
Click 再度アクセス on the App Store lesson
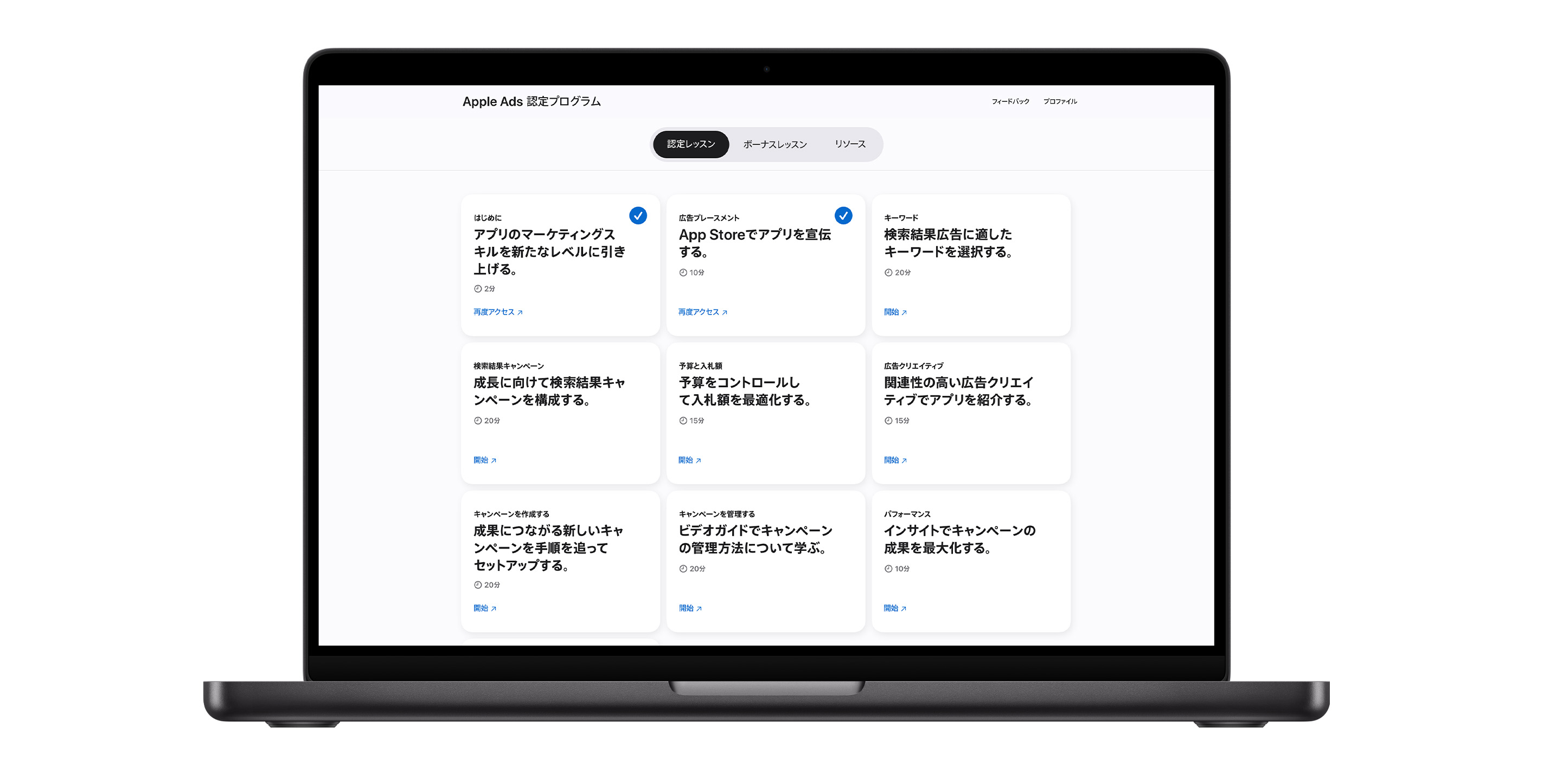pyautogui.click(x=697, y=312)
